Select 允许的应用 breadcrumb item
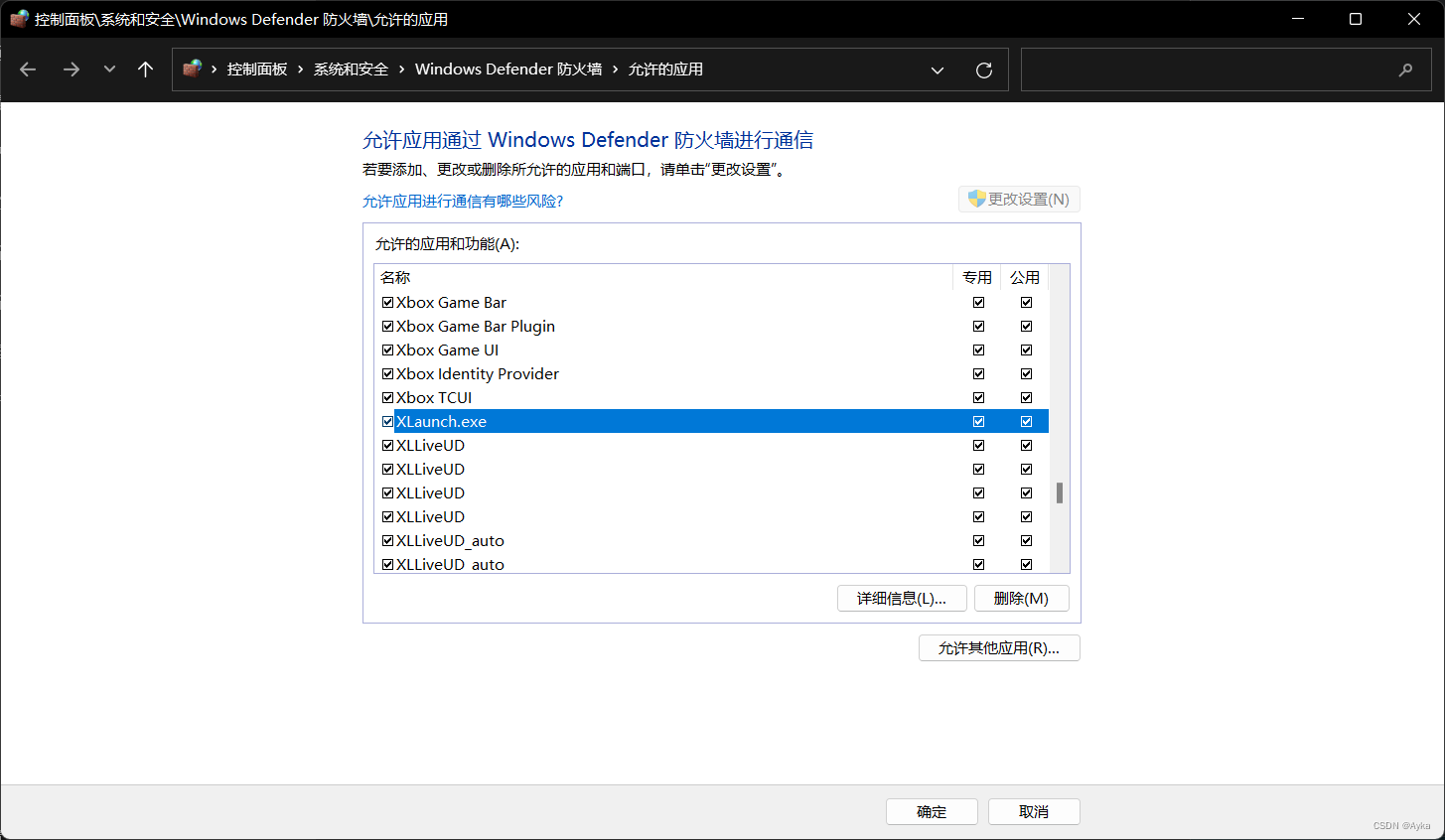The width and height of the screenshot is (1445, 840). 665,70
